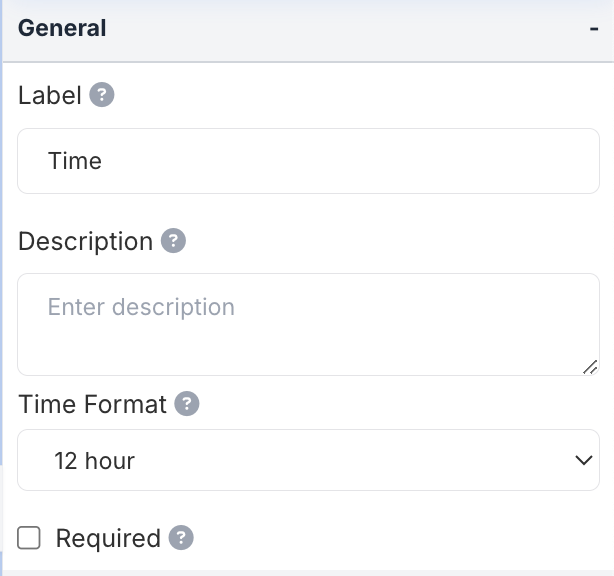Screen dimensions: 614x576
Task: Open the Time Format dropdown
Action: tap(308, 460)
